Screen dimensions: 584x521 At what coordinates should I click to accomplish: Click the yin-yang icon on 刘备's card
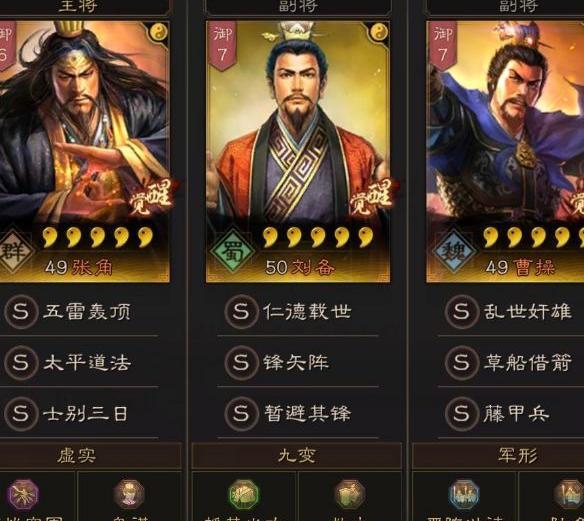coord(379,32)
